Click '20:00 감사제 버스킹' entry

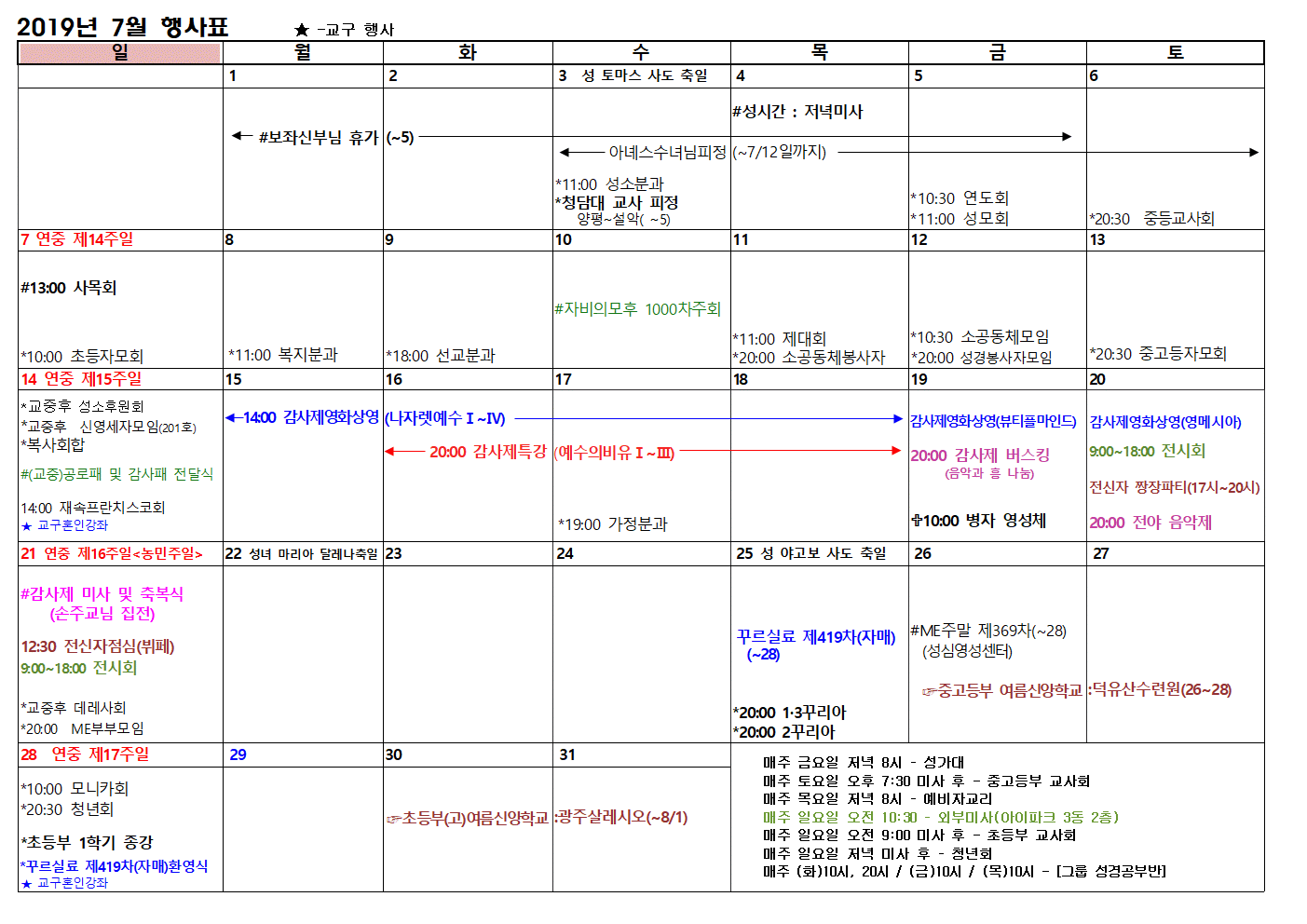[x=980, y=455]
